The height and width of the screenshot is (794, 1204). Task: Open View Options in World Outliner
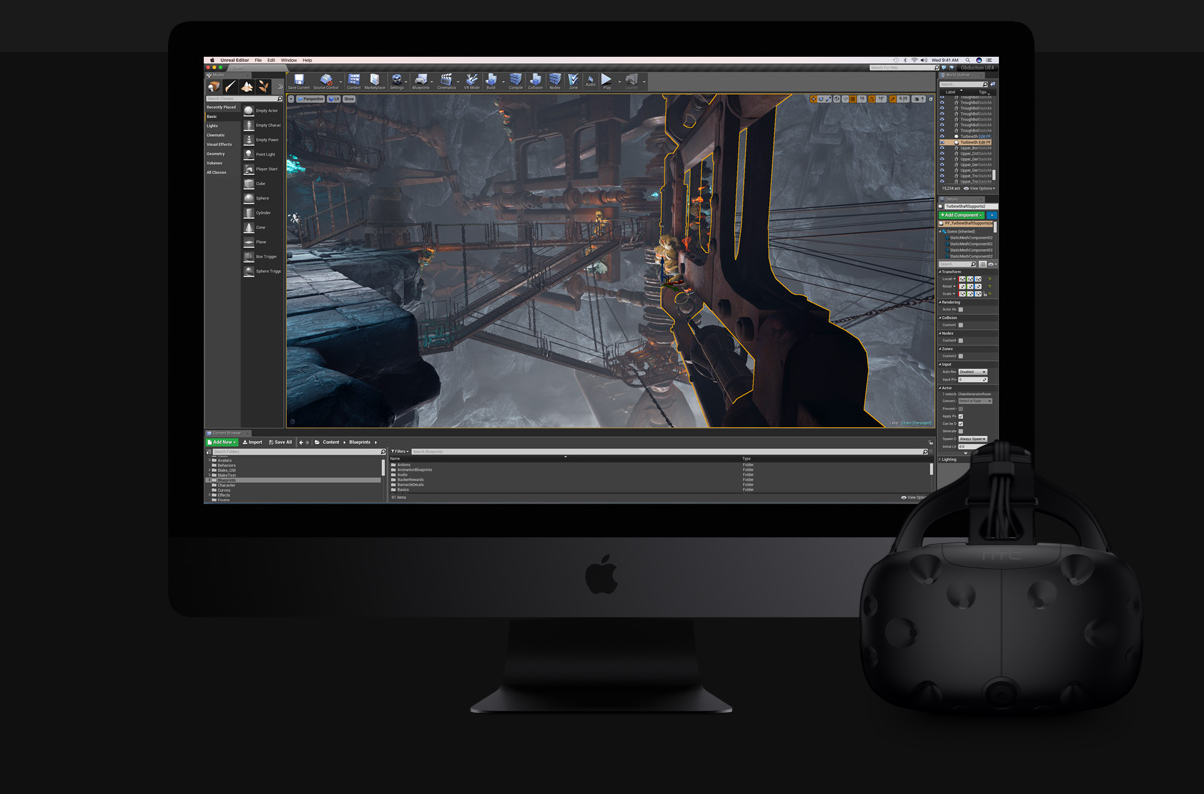click(980, 188)
